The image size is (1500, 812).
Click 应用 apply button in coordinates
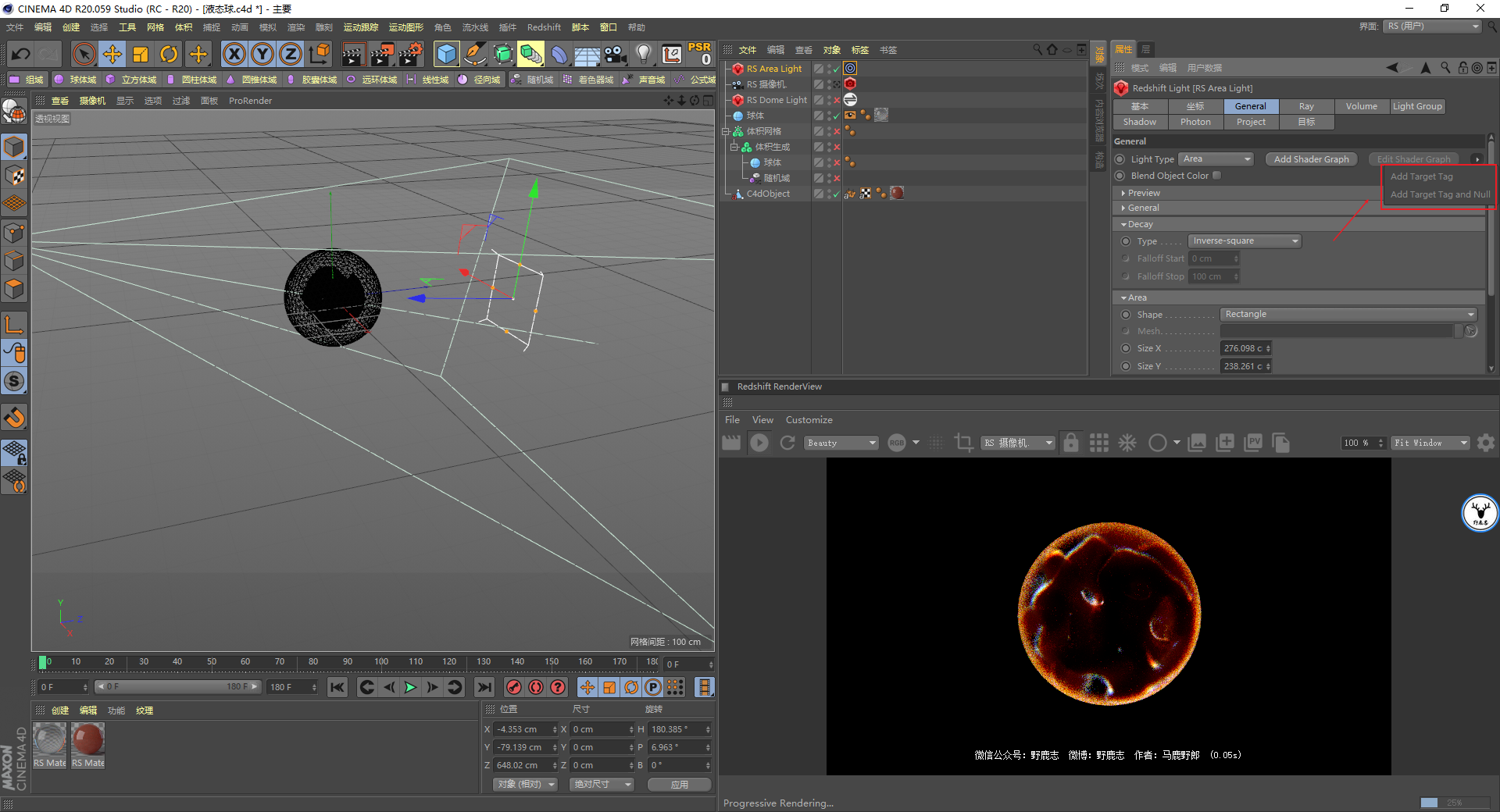[680, 785]
